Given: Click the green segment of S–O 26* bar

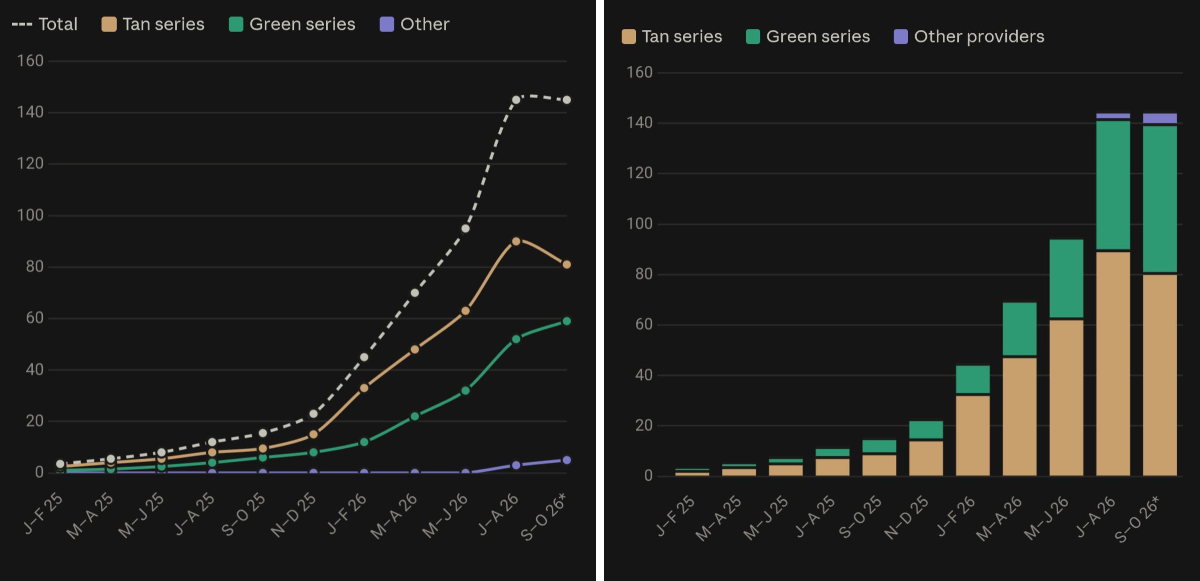Looking at the screenshot, I should 1160,199.
